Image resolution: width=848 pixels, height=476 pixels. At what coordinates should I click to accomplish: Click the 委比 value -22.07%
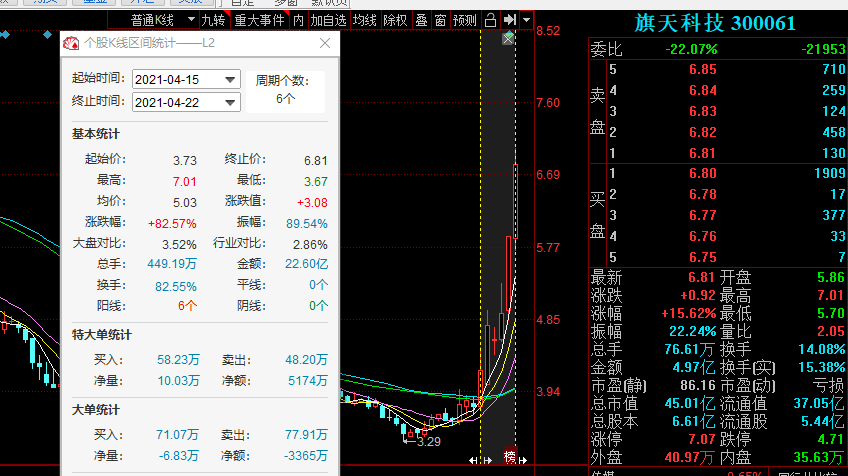tap(691, 50)
